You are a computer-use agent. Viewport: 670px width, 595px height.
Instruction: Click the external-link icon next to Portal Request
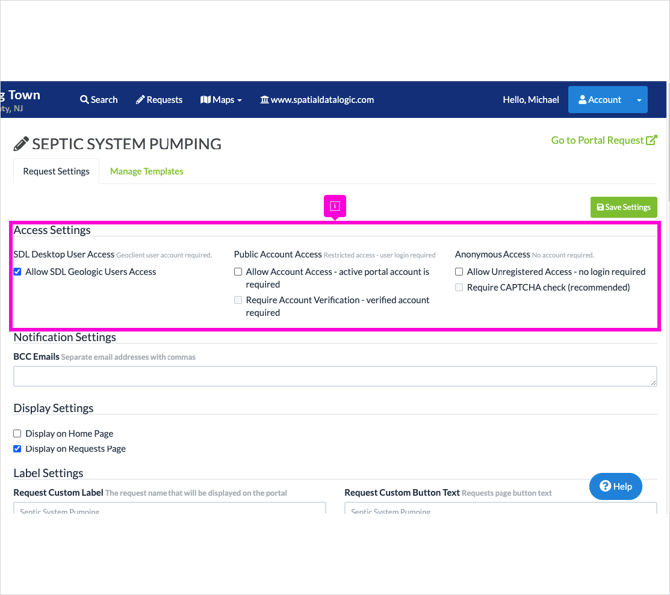(x=651, y=140)
